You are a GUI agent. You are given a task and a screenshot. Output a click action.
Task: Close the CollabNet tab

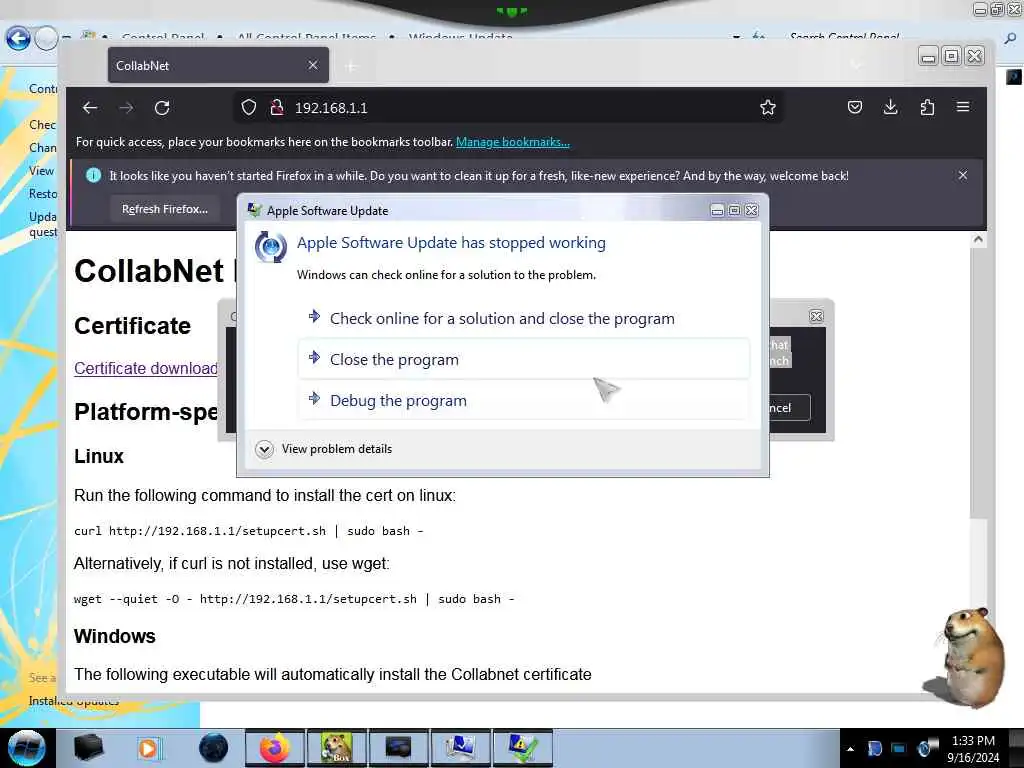point(313,65)
